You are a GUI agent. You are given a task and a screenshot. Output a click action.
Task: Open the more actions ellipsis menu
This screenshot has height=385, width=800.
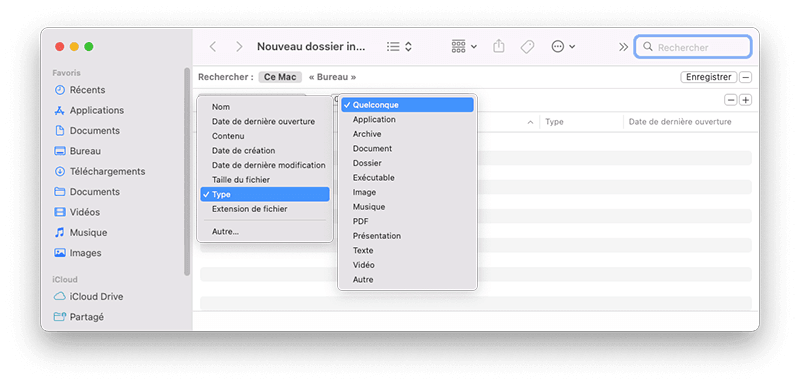tap(563, 47)
